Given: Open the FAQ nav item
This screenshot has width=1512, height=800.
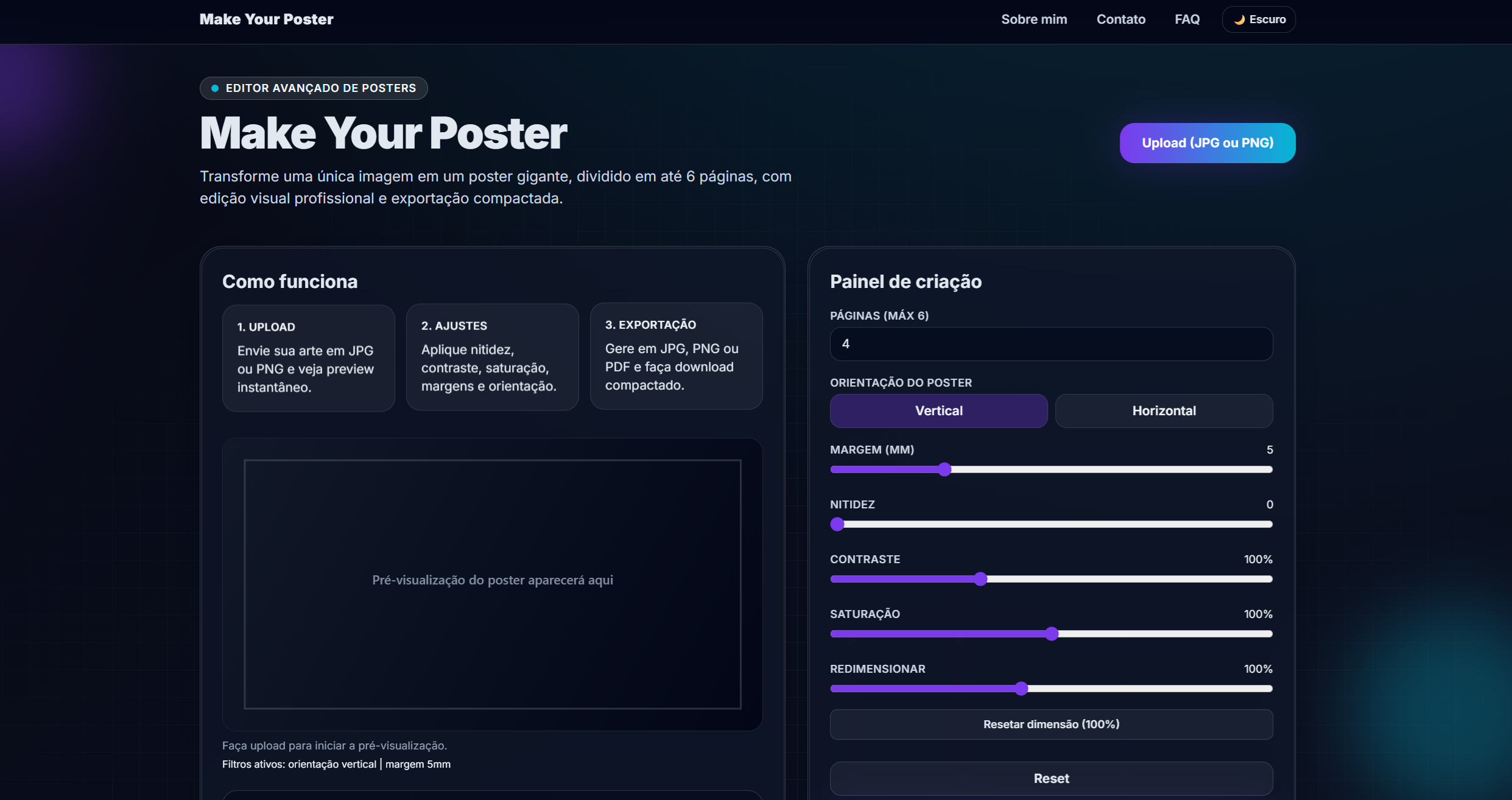Looking at the screenshot, I should point(1187,19).
